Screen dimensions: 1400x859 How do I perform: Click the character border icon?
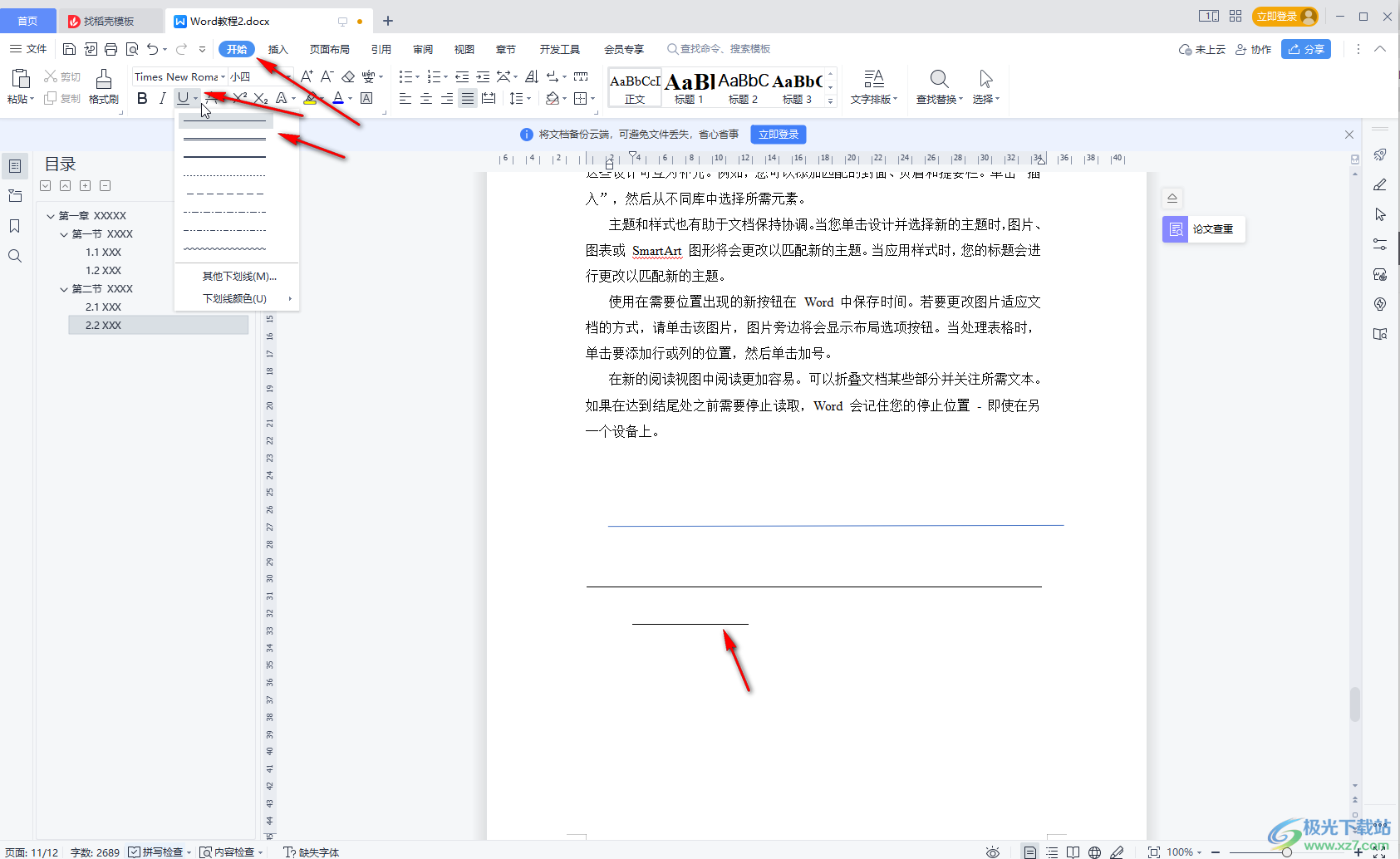(366, 98)
